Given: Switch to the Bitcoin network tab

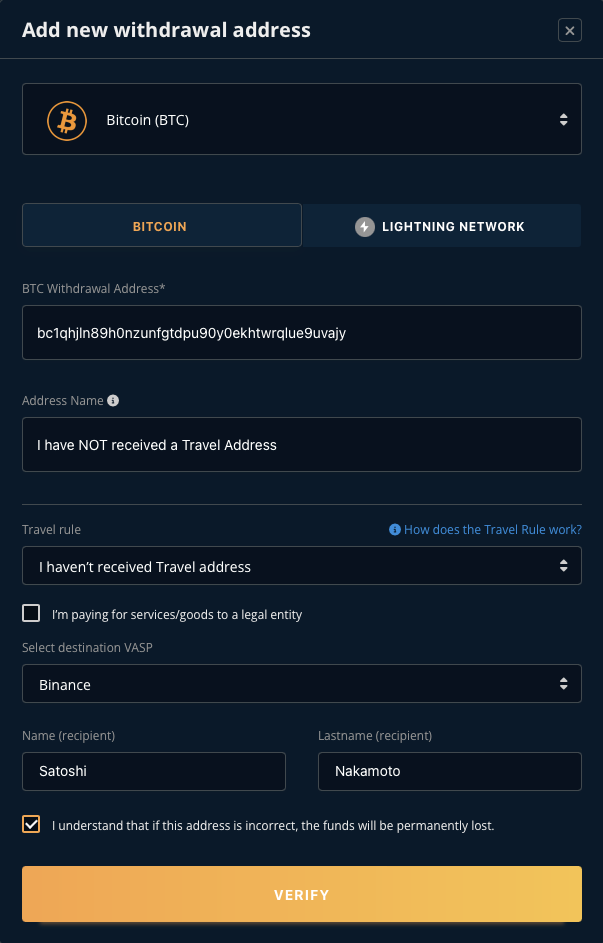Looking at the screenshot, I should [x=161, y=226].
